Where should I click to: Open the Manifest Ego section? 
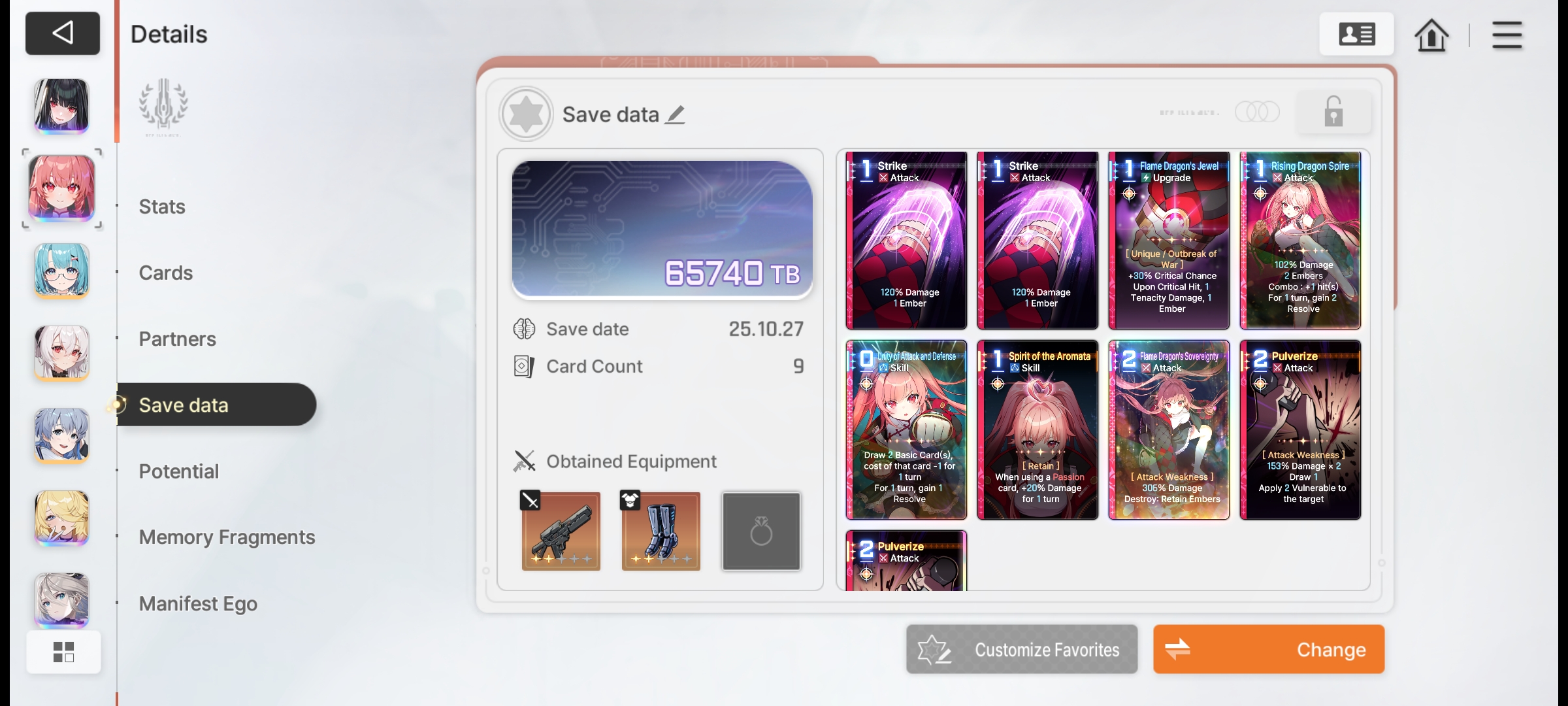click(x=198, y=603)
